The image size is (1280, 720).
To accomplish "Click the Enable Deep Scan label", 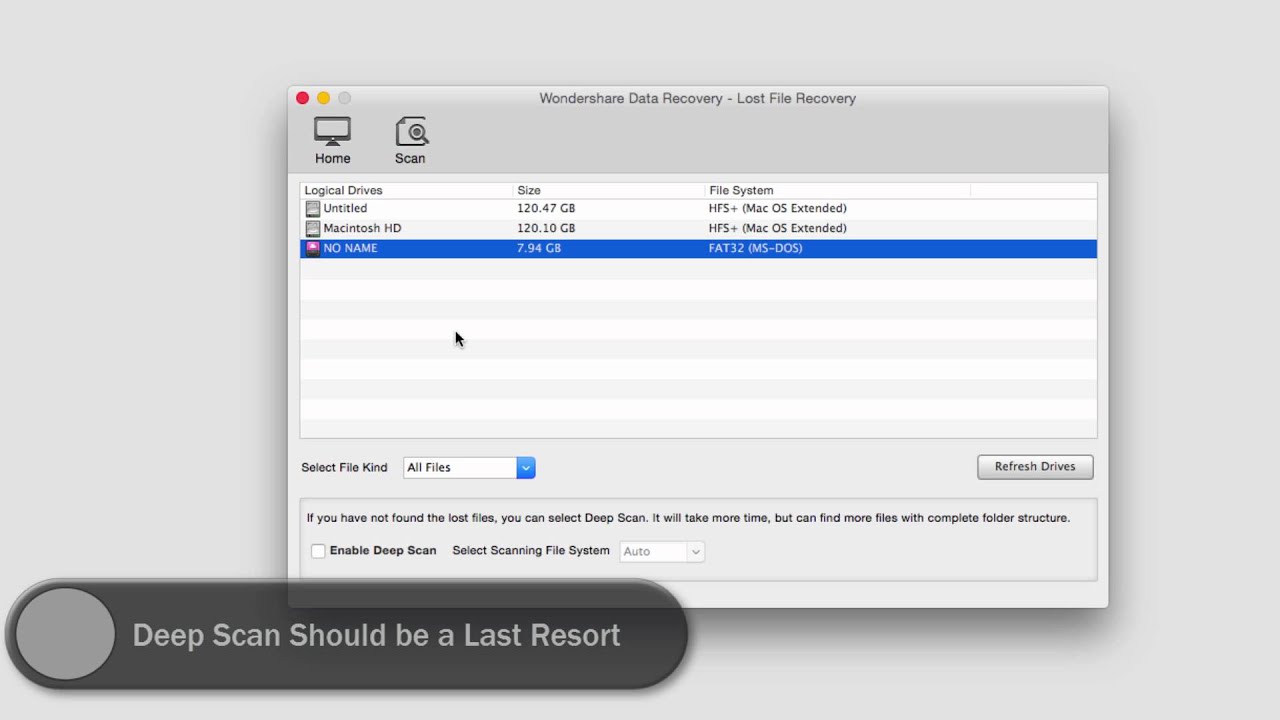I will pyautogui.click(x=383, y=551).
